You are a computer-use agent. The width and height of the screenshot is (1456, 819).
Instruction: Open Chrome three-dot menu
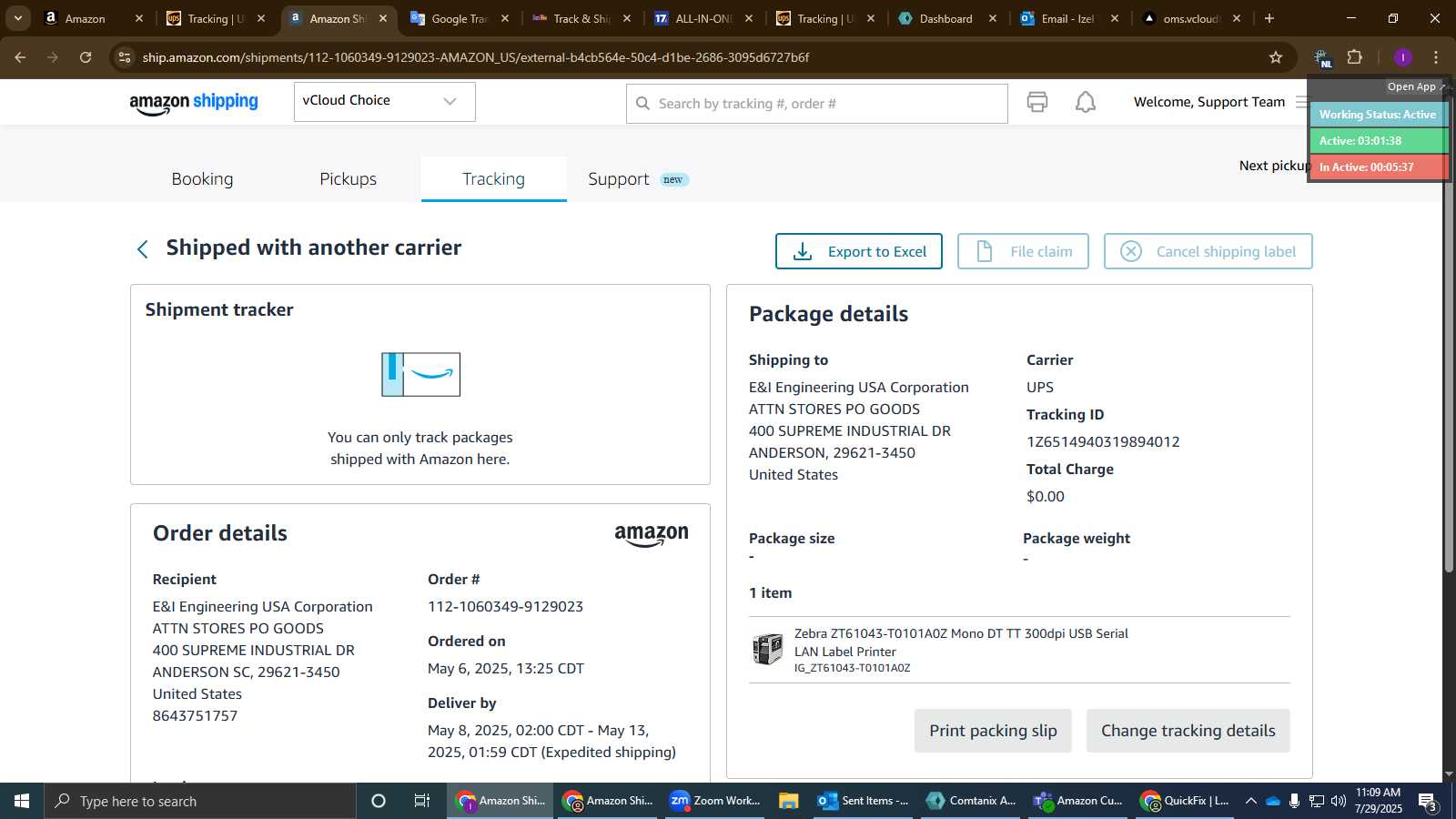1436,57
